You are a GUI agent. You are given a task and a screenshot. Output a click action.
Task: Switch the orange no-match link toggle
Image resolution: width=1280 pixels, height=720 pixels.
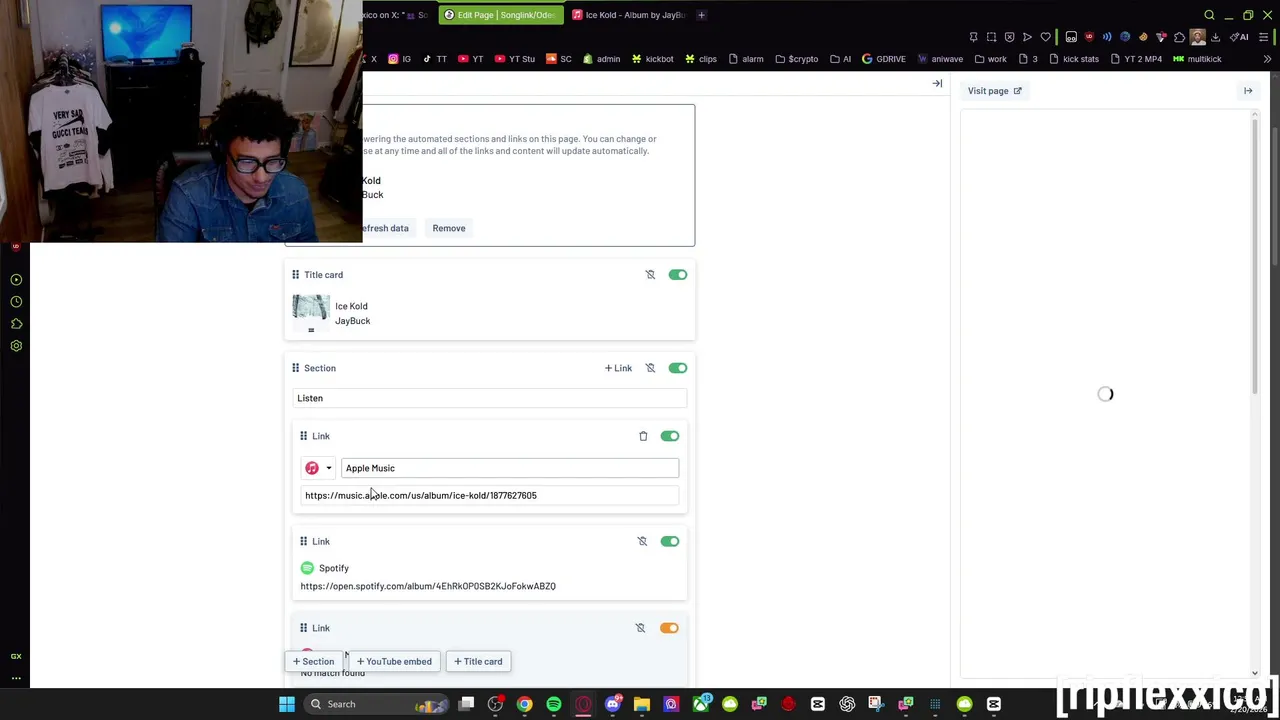(x=669, y=628)
